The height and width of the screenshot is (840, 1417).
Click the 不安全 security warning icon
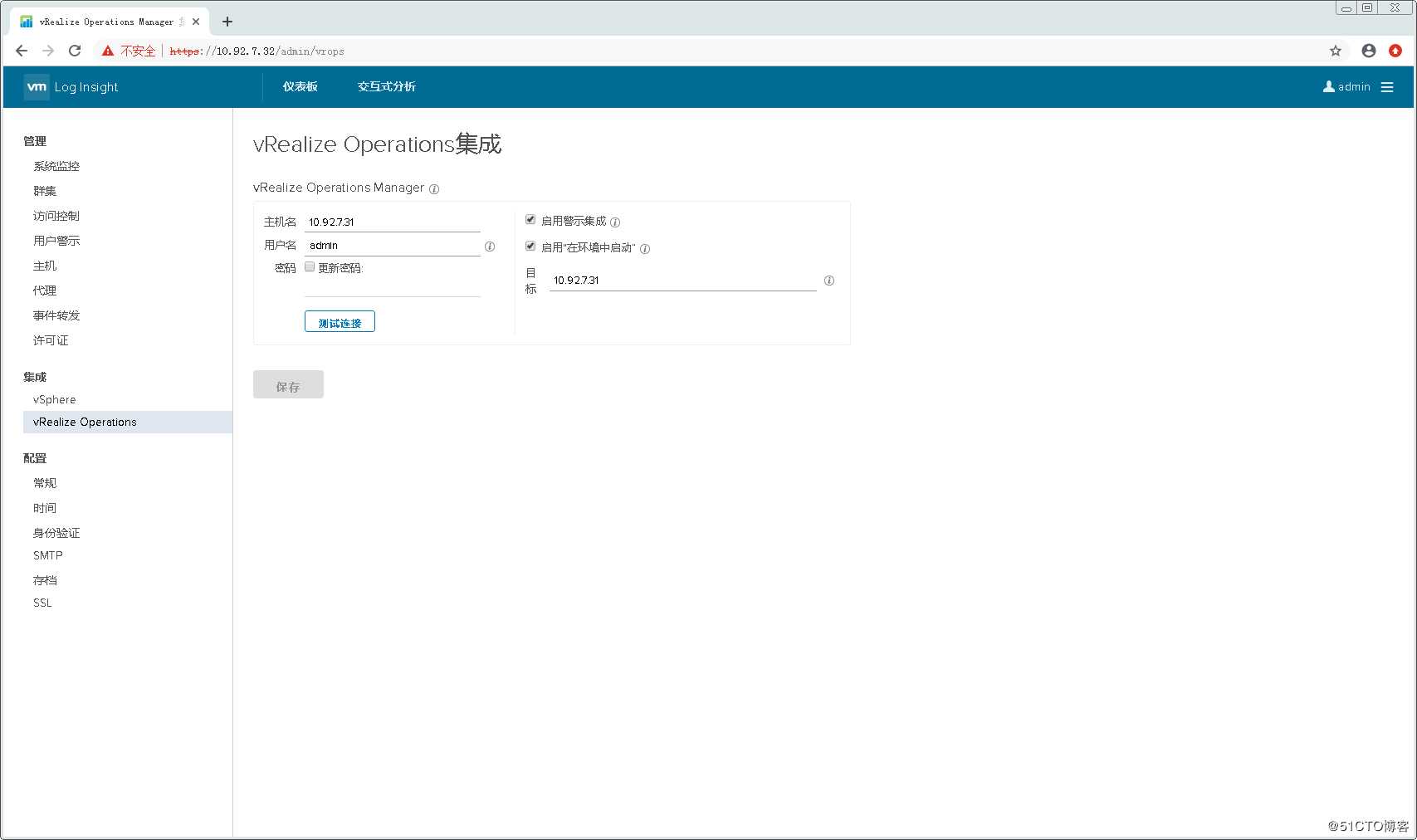(x=108, y=51)
